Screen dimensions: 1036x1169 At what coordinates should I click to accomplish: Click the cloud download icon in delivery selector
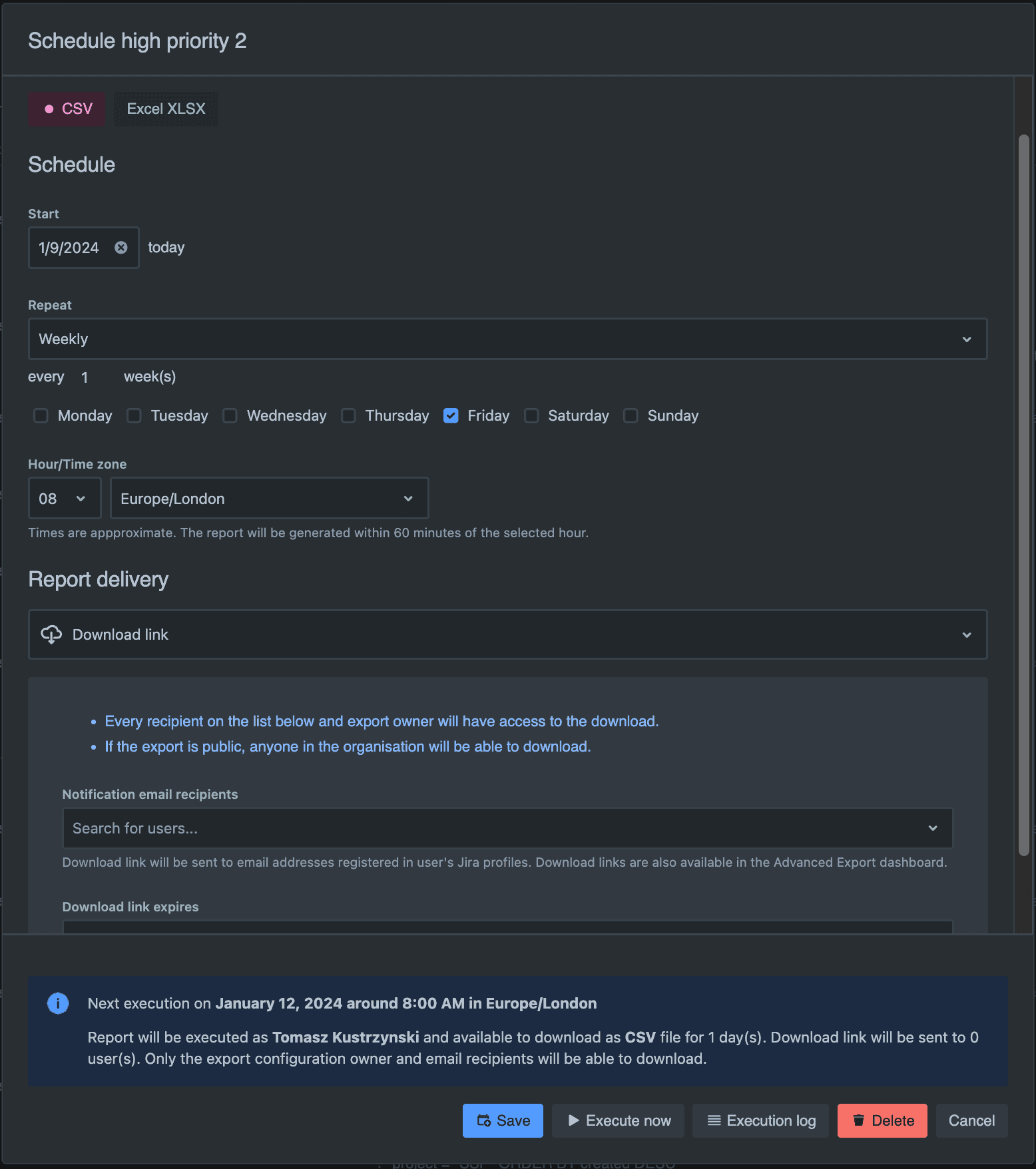pyautogui.click(x=51, y=634)
